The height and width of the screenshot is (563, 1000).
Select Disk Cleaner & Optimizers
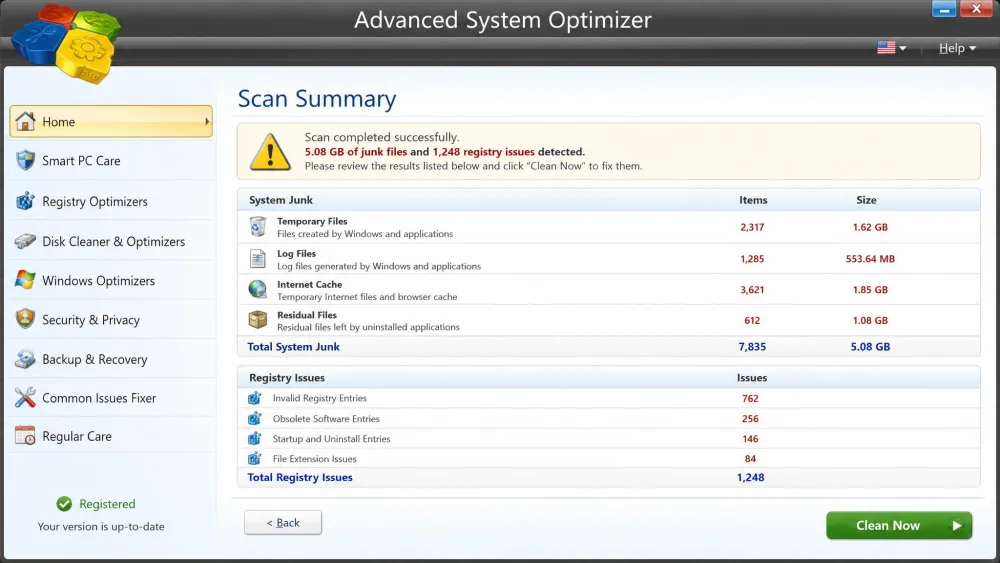pos(111,241)
